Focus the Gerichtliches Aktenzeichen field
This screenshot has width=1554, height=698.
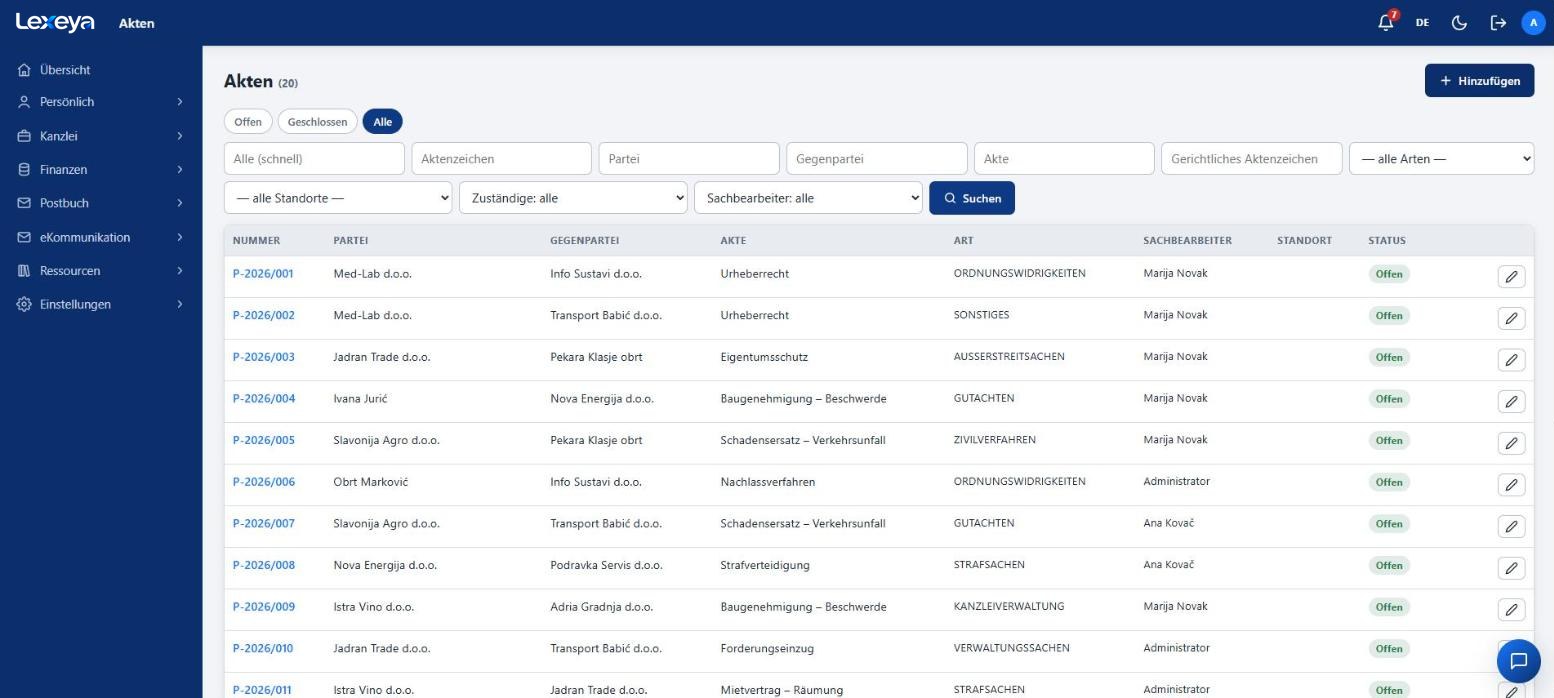(1251, 159)
